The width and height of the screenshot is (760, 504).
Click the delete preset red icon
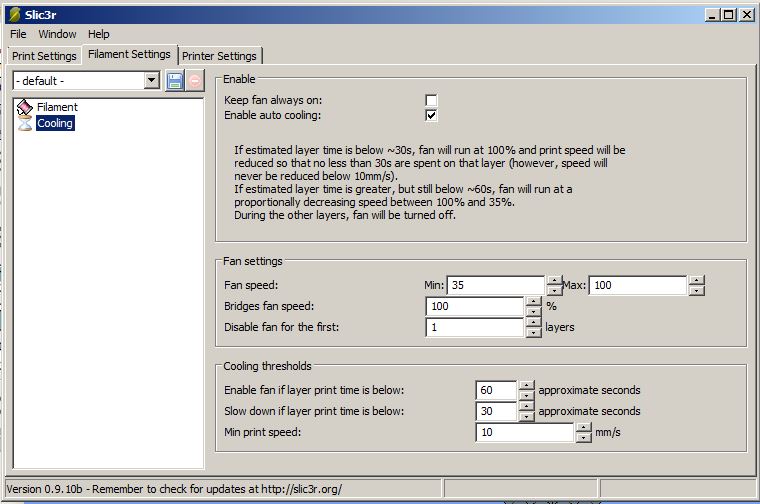point(194,80)
